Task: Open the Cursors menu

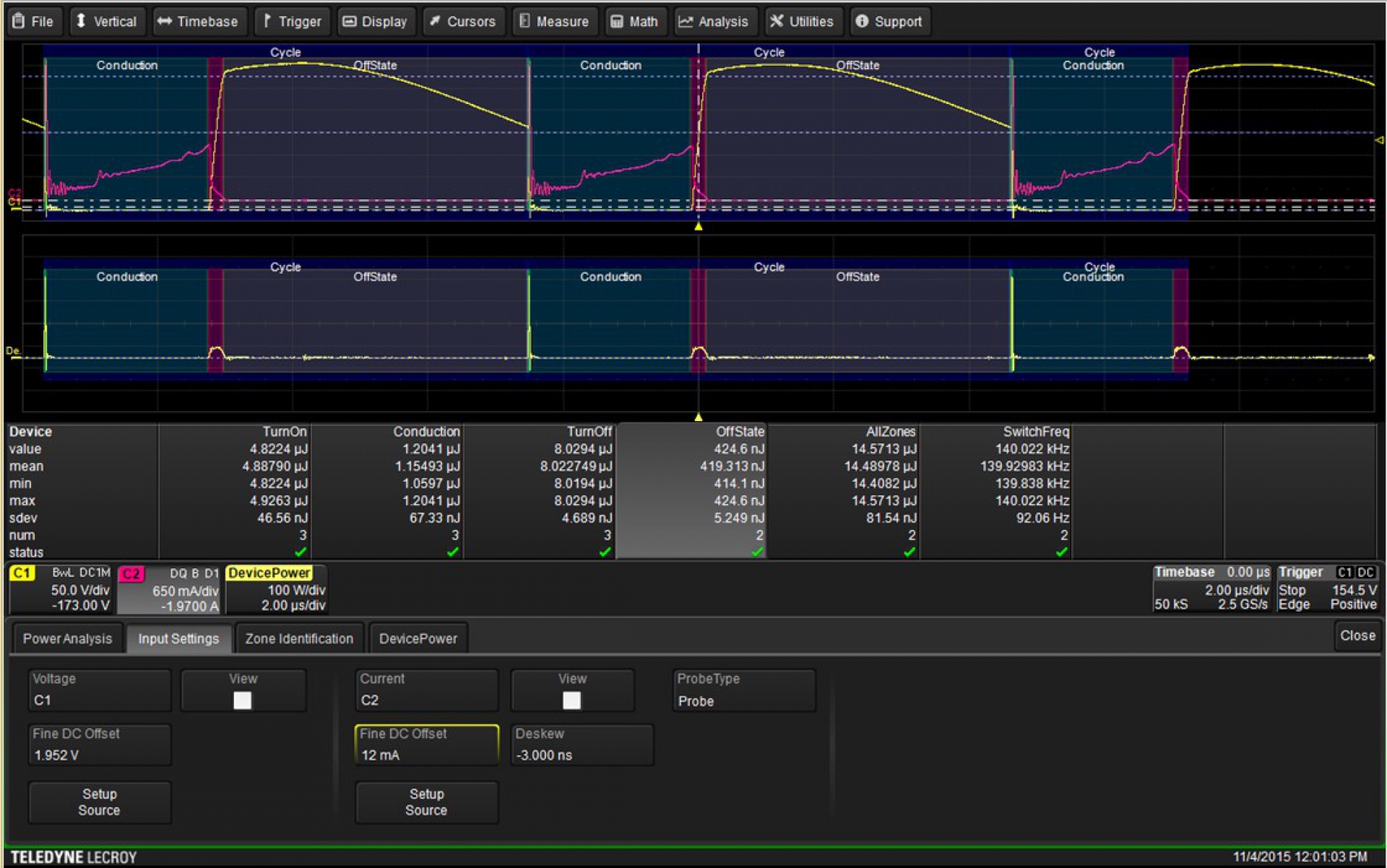Action: coord(462,22)
